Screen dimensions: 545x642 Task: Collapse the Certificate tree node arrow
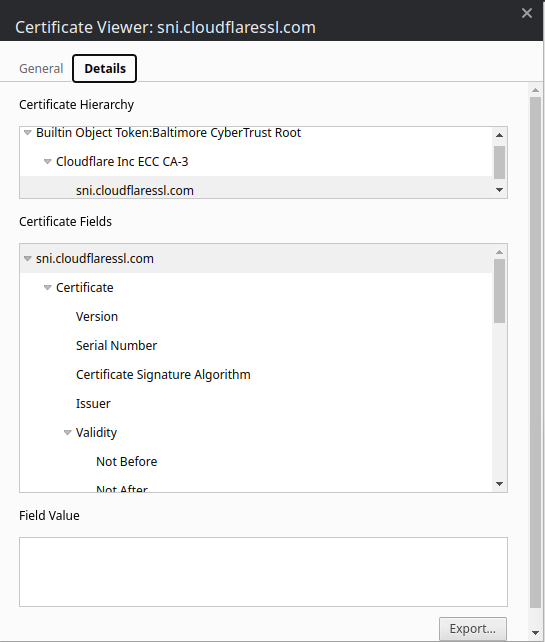pos(47,288)
